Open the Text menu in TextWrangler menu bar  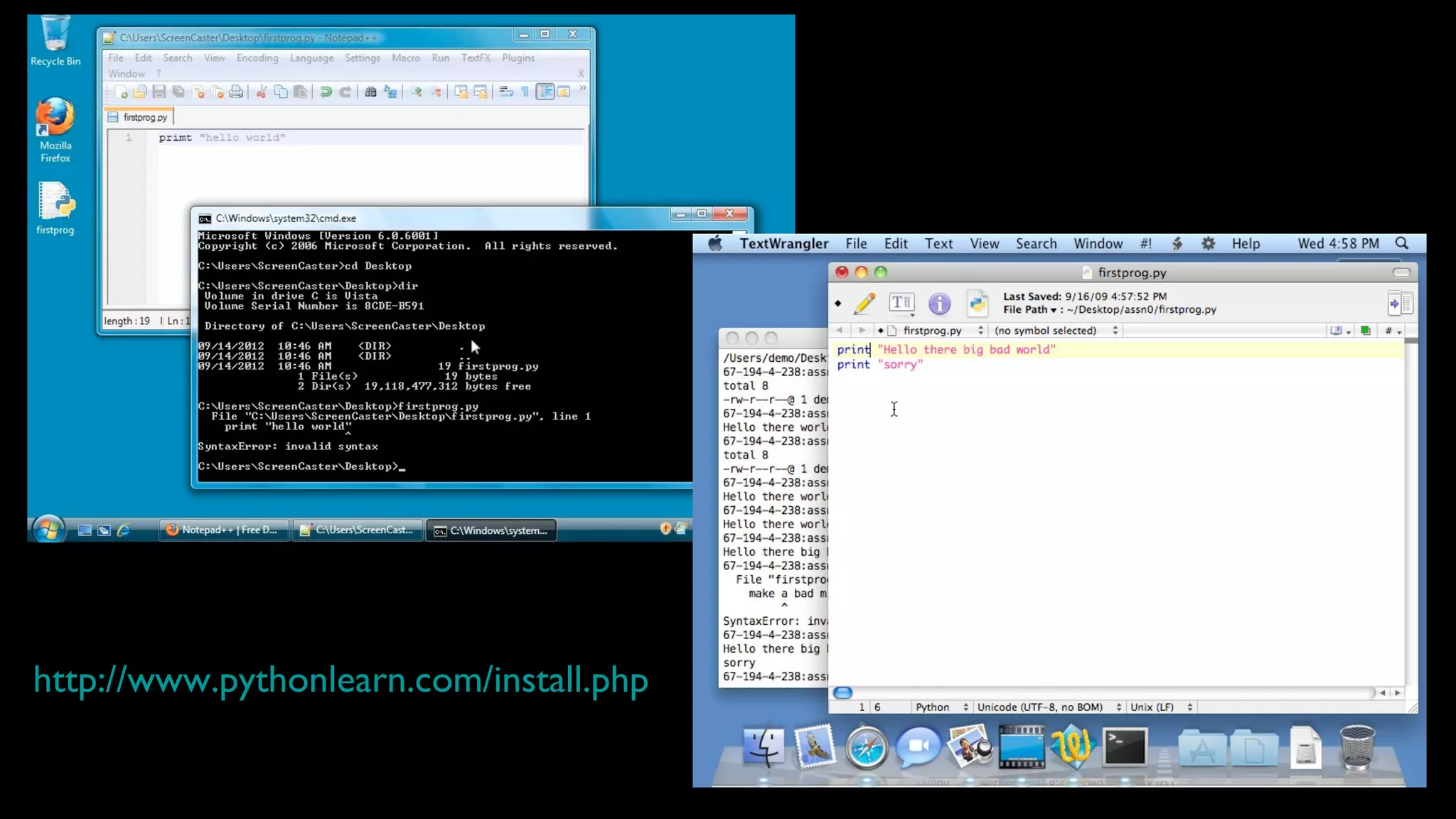pos(938,244)
